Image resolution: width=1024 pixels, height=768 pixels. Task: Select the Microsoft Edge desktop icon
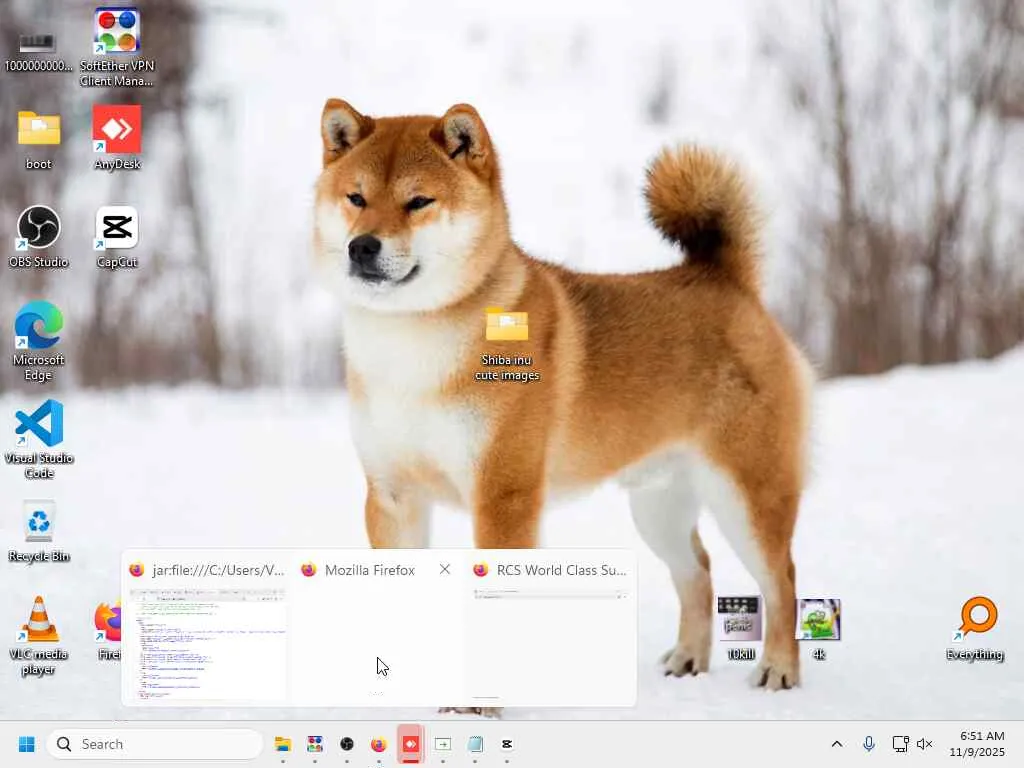pyautogui.click(x=39, y=341)
